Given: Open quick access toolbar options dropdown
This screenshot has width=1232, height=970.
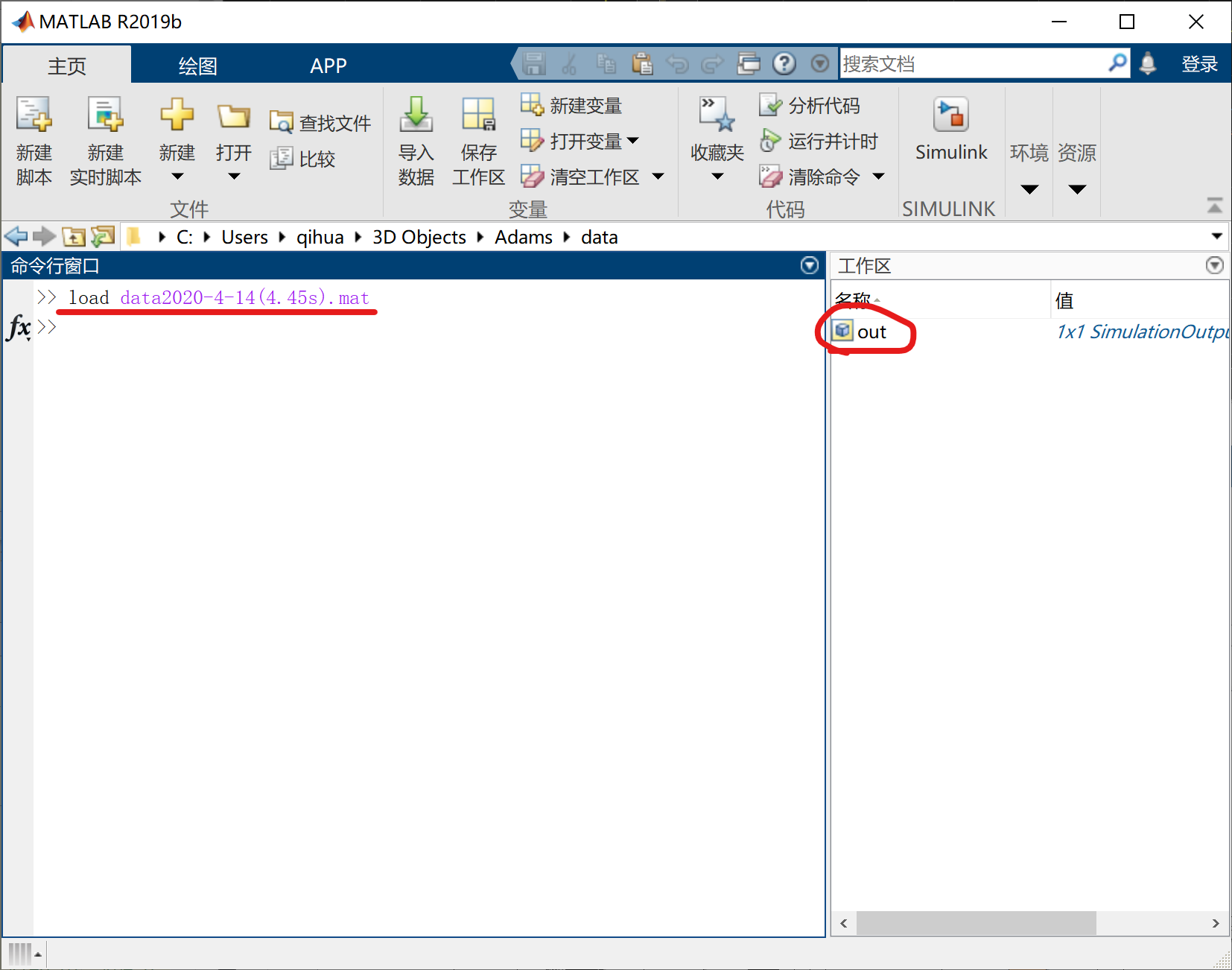Looking at the screenshot, I should coord(819,64).
